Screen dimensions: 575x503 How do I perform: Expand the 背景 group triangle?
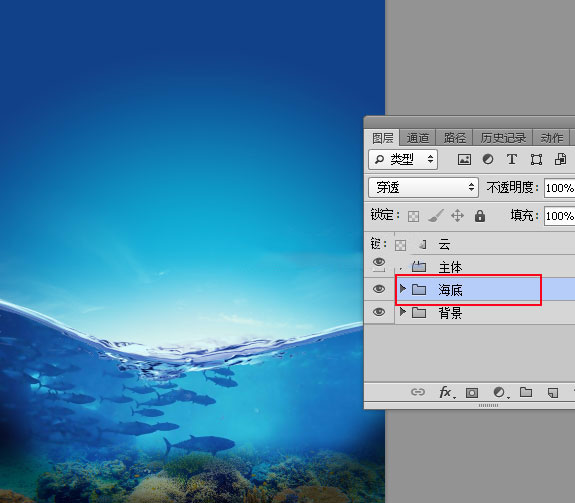[403, 312]
